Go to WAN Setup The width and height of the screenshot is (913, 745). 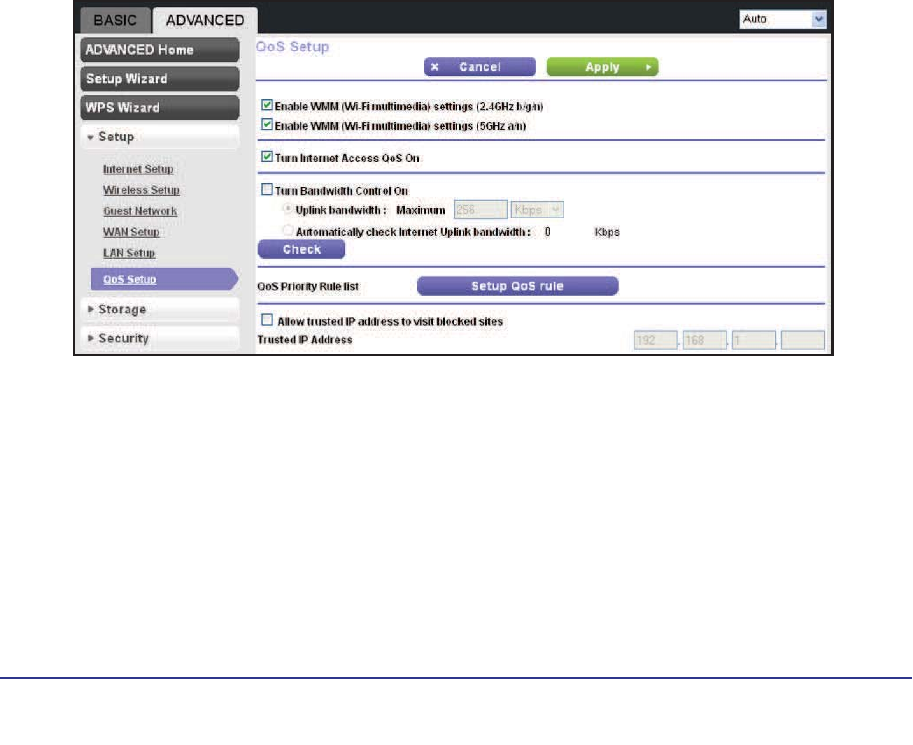pos(131,232)
